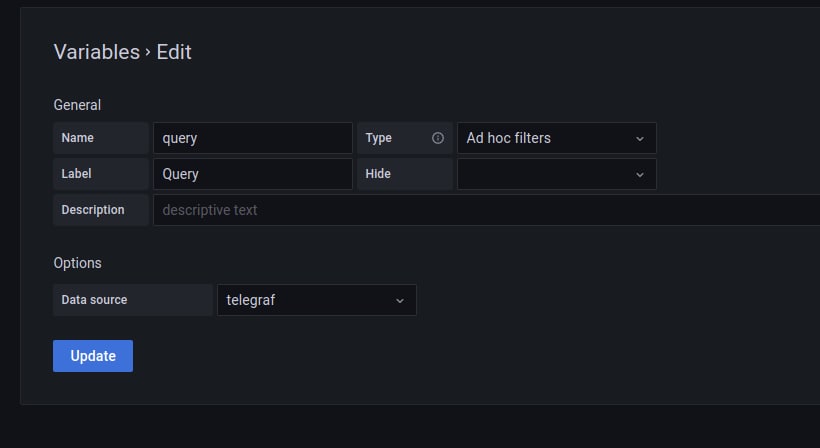Click the breadcrumb arrow between Variables and Edit
The width and height of the screenshot is (820, 448).
click(148, 52)
